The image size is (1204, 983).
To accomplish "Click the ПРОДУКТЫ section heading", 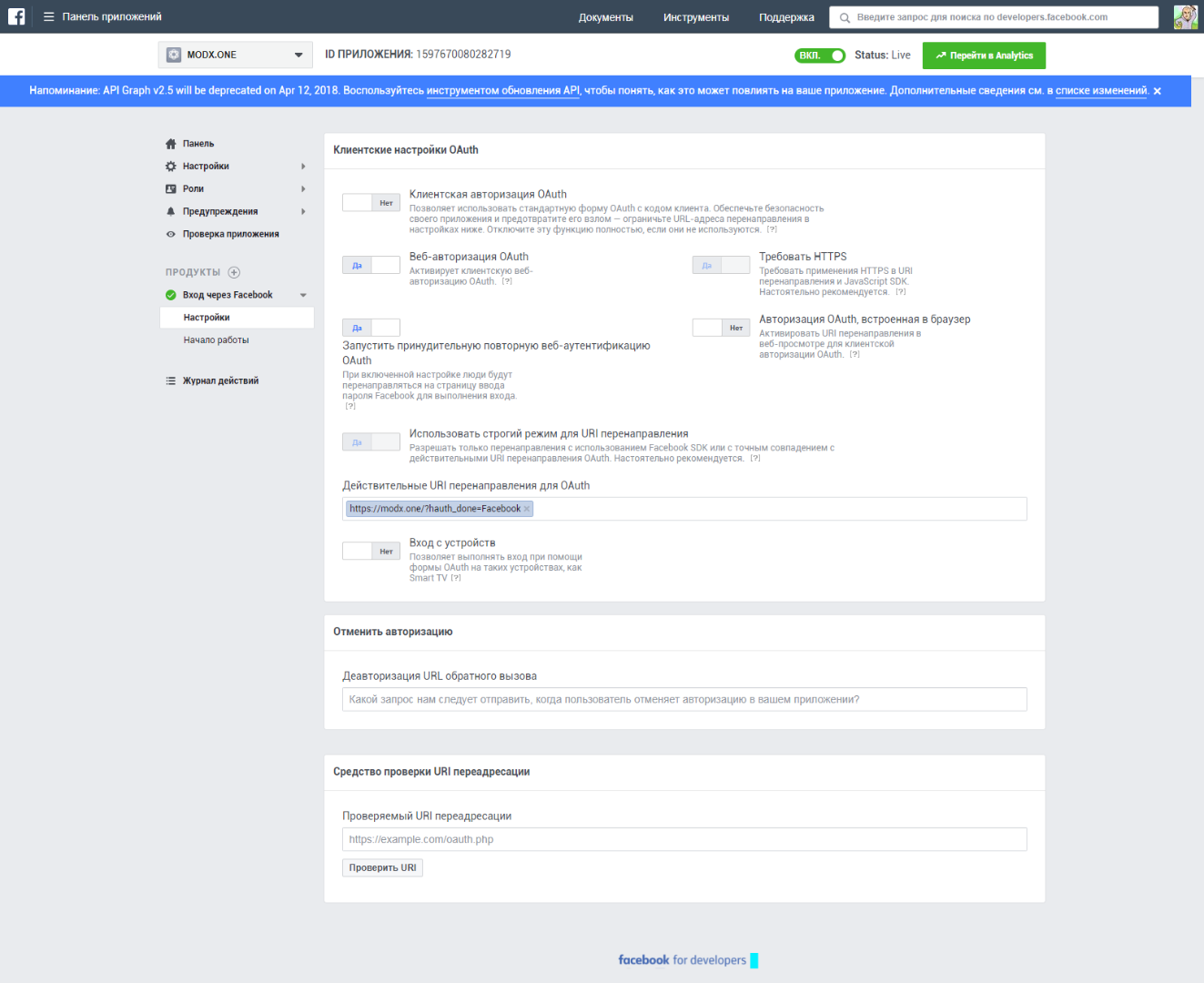I will [193, 272].
